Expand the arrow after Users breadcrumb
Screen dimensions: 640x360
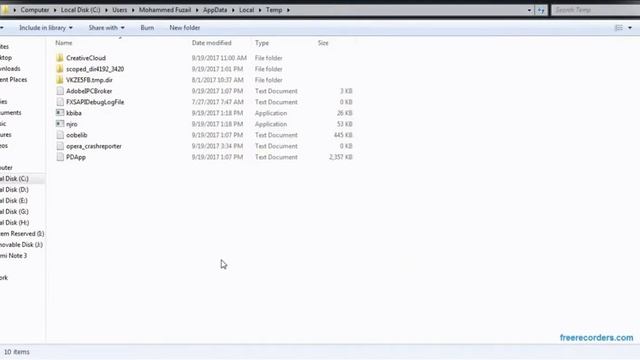[x=133, y=10]
